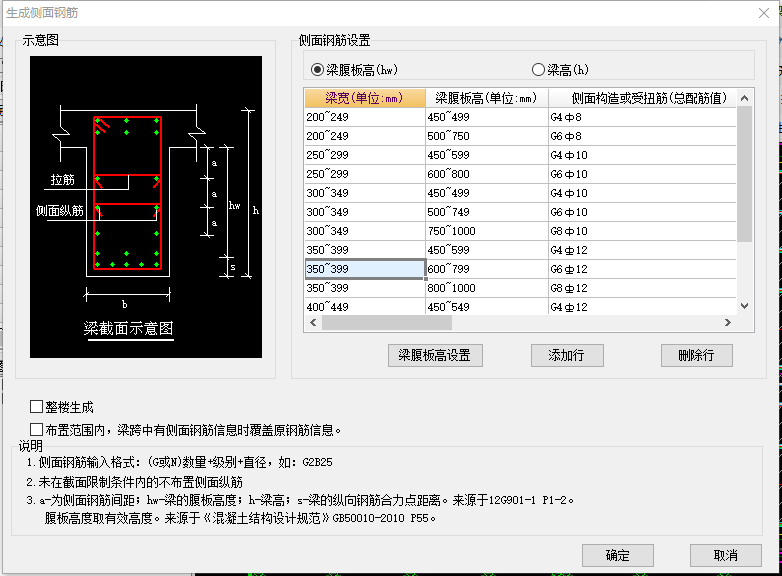Select cell G6 Φ8 in second row
782x576 pixels.
(x=642, y=136)
